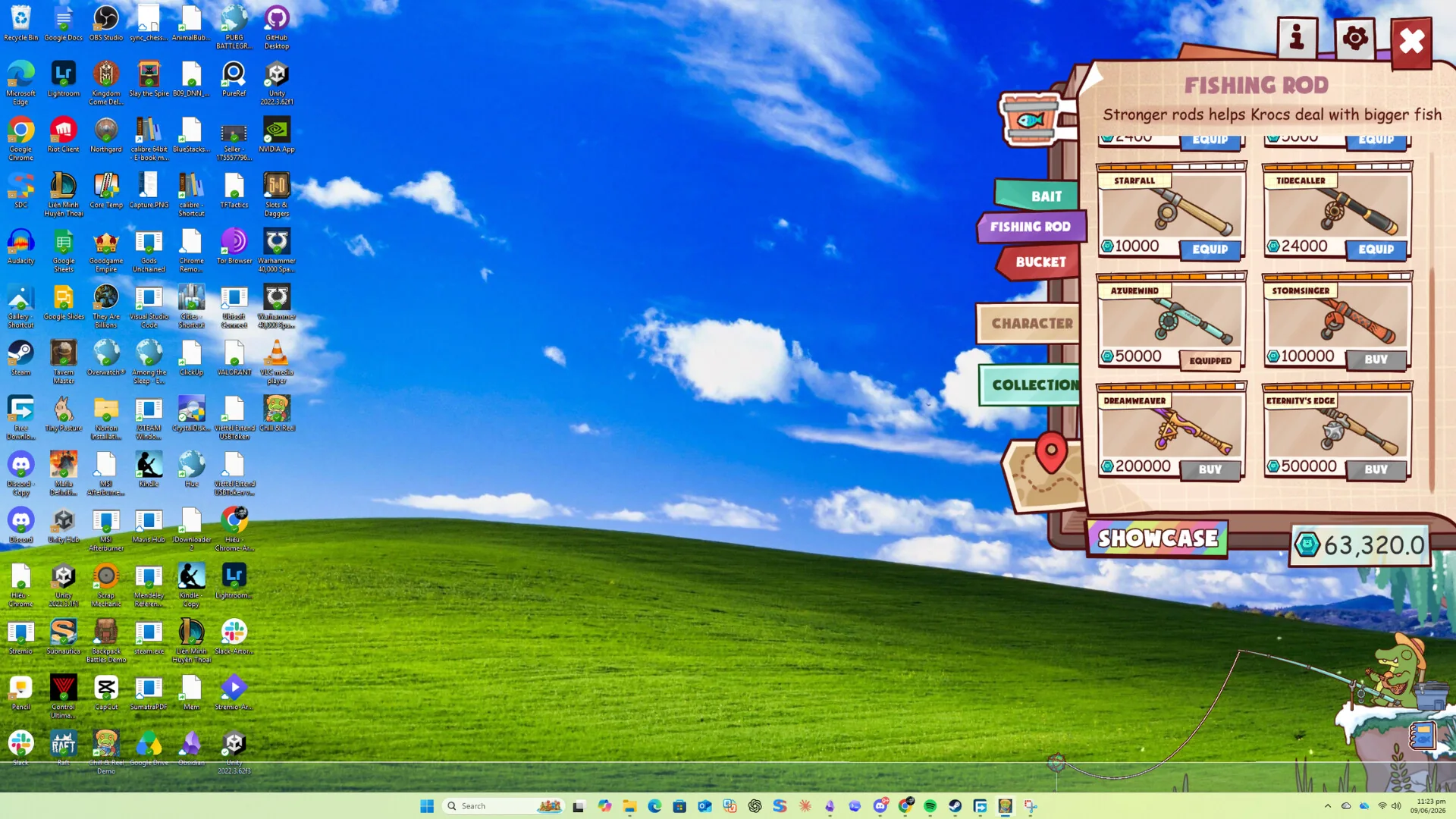Open Spotify from the taskbar

pos(930,806)
